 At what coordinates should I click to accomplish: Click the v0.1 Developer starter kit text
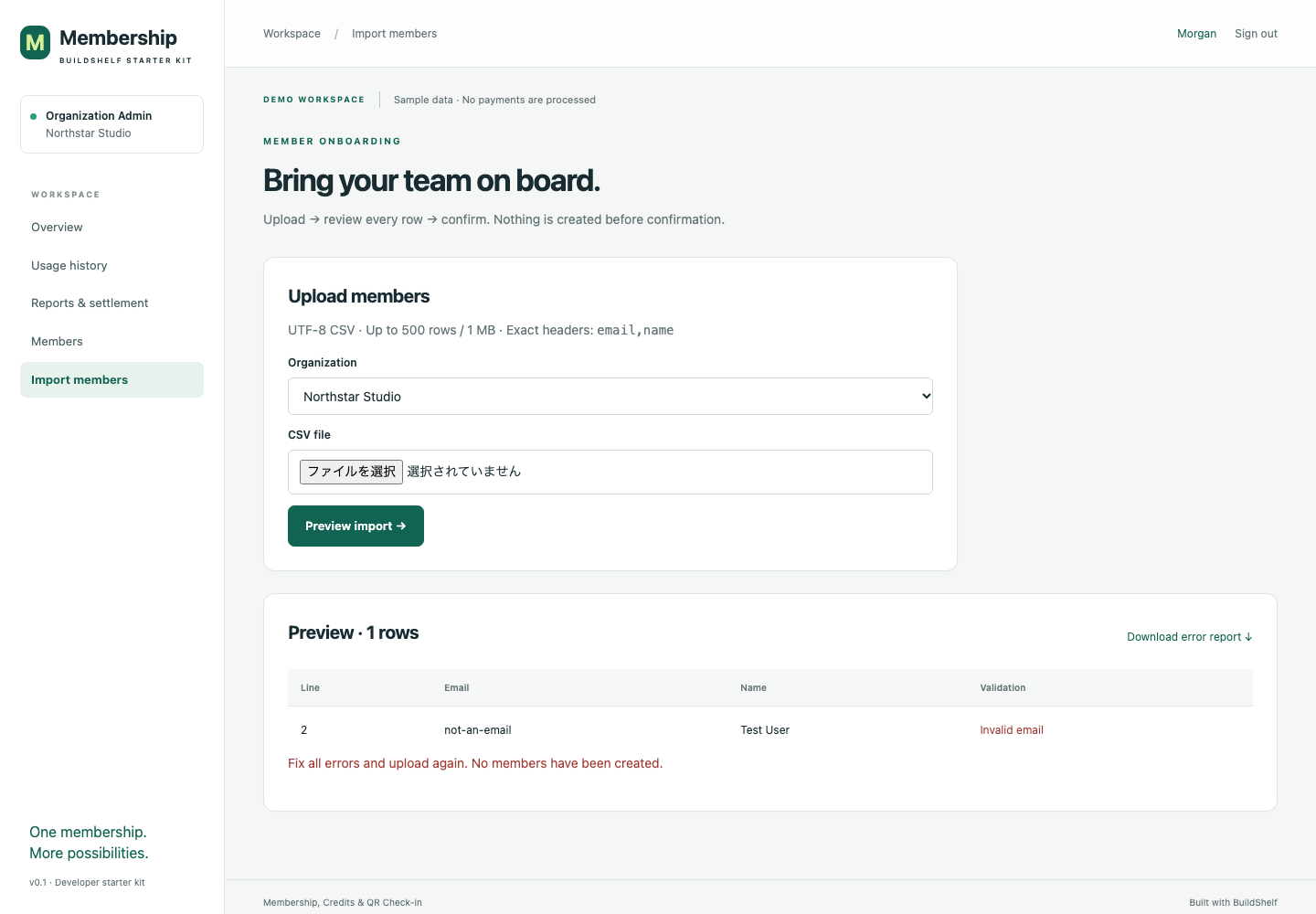87,883
